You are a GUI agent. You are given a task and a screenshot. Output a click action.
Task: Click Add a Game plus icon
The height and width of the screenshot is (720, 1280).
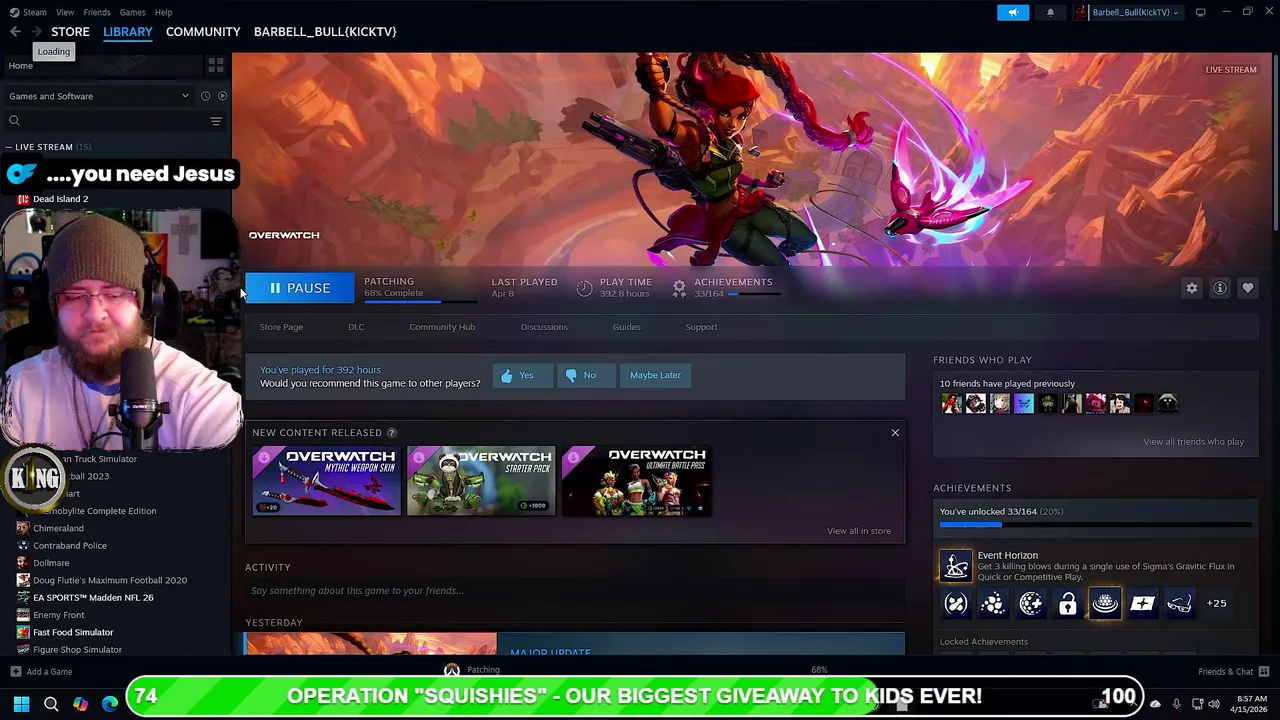[x=15, y=671]
